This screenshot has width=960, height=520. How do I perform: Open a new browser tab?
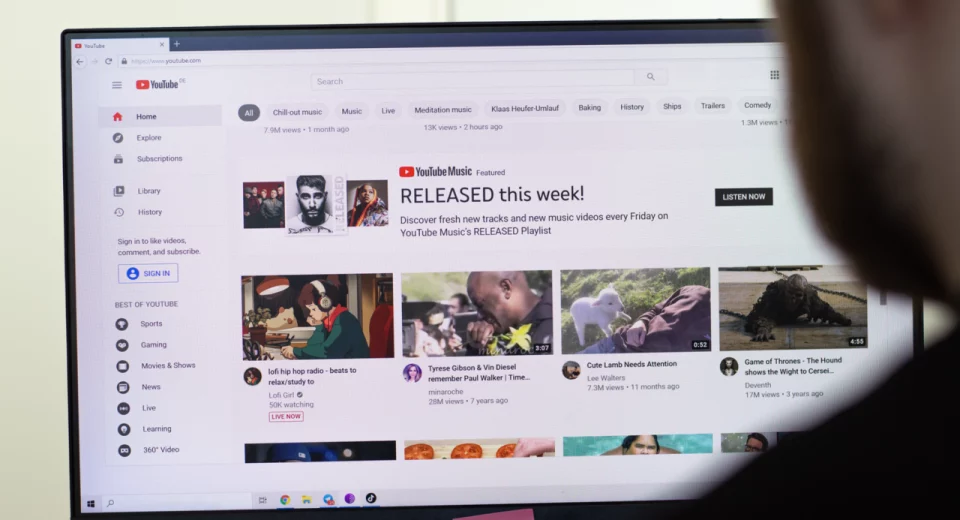176,44
